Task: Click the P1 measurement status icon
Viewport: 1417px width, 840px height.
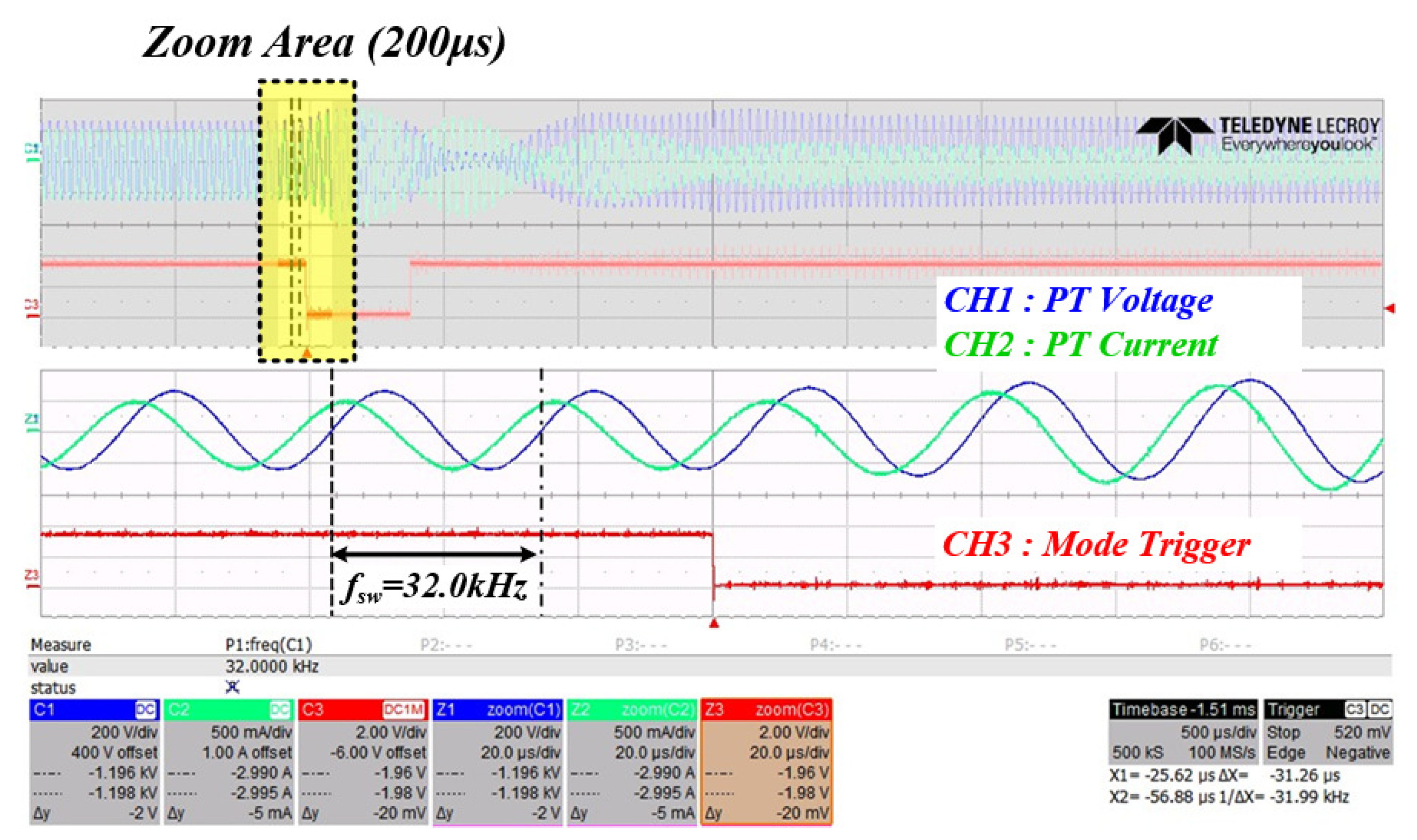Action: tap(233, 687)
